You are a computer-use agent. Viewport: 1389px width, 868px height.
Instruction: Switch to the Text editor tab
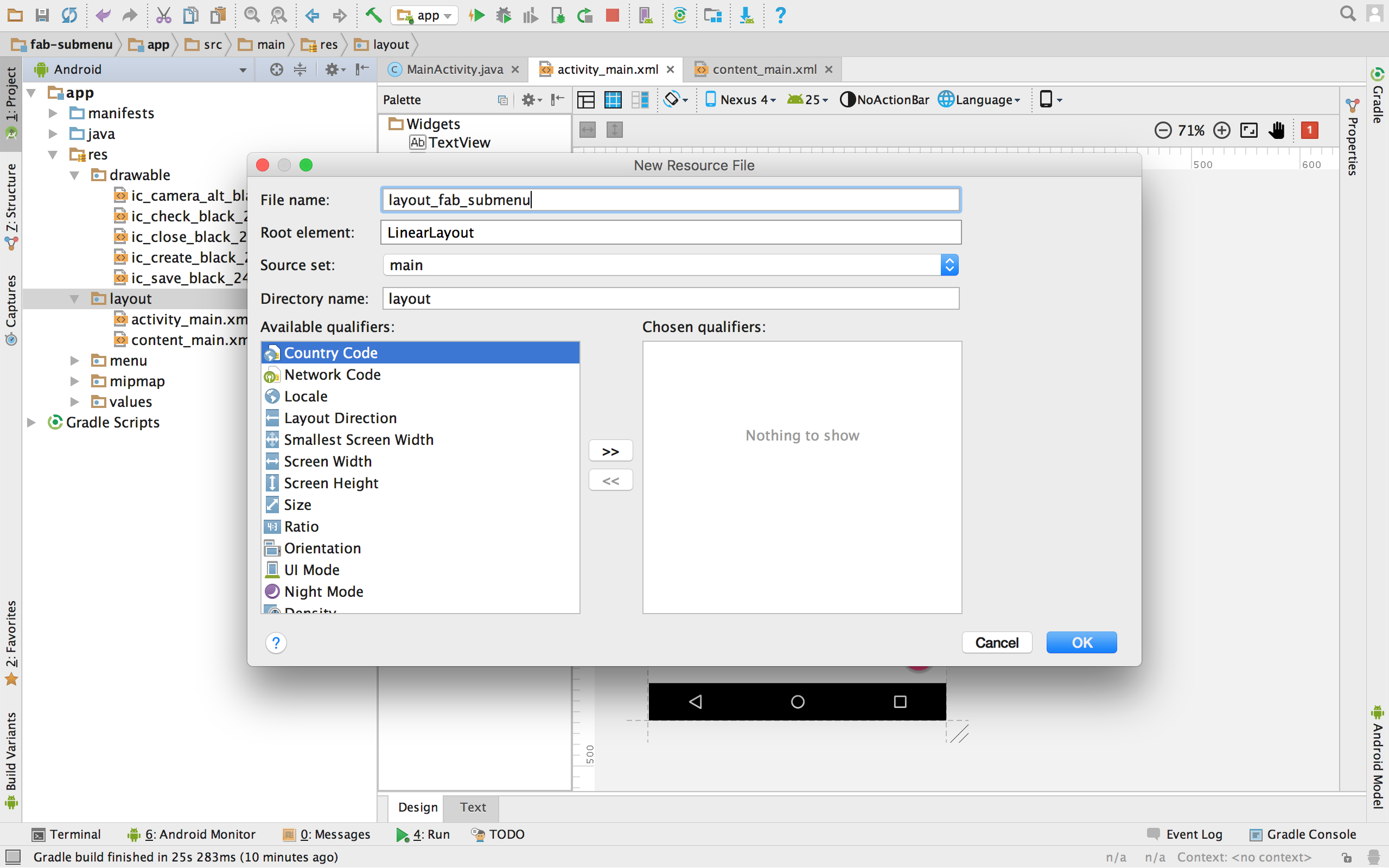pos(473,807)
